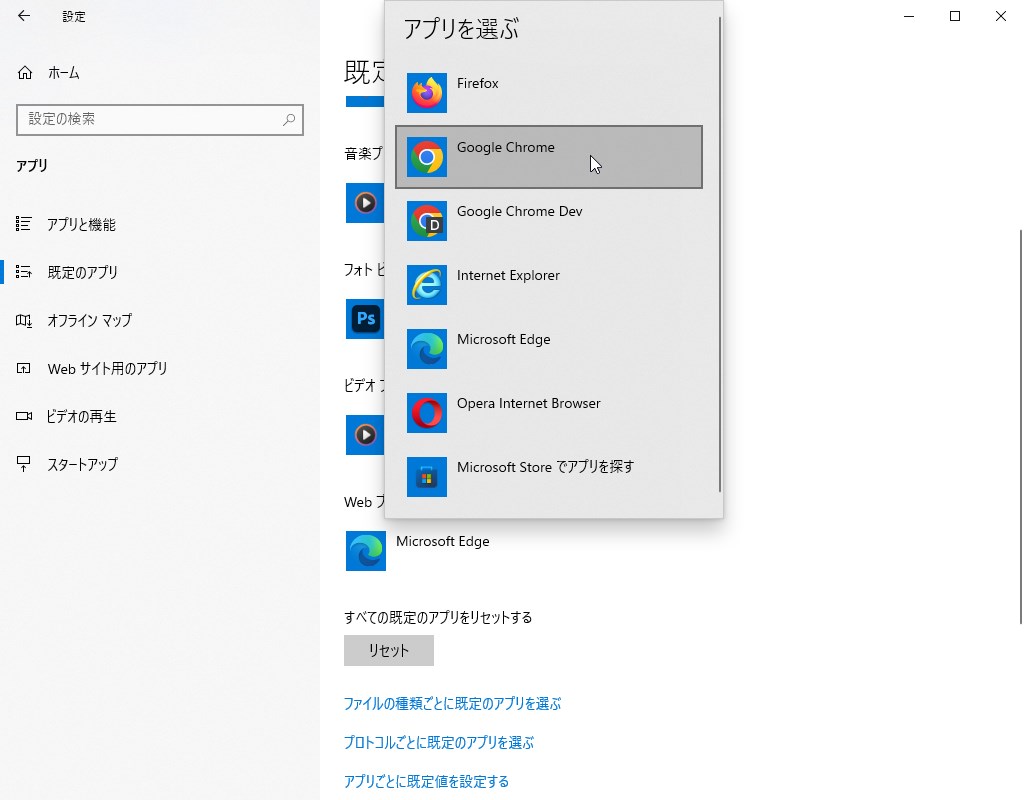Click the current web browser Edge icon

point(366,551)
